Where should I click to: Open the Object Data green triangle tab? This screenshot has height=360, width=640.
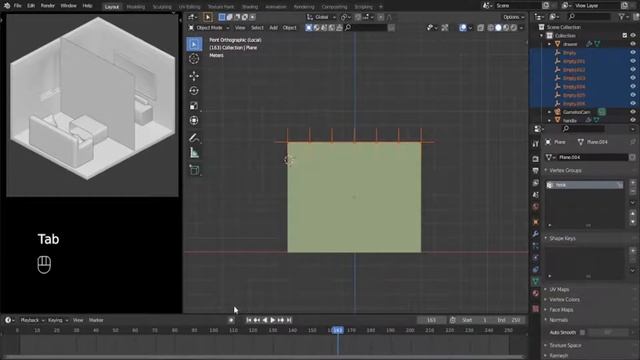pyautogui.click(x=536, y=281)
